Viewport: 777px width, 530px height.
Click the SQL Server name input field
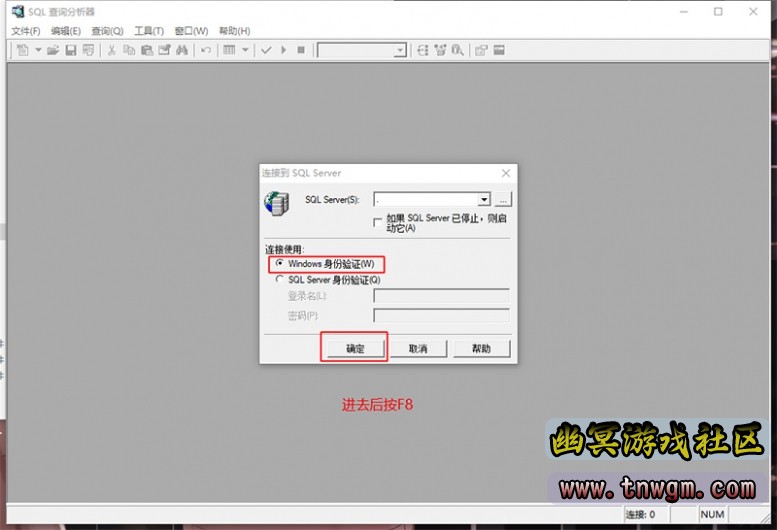click(x=426, y=200)
